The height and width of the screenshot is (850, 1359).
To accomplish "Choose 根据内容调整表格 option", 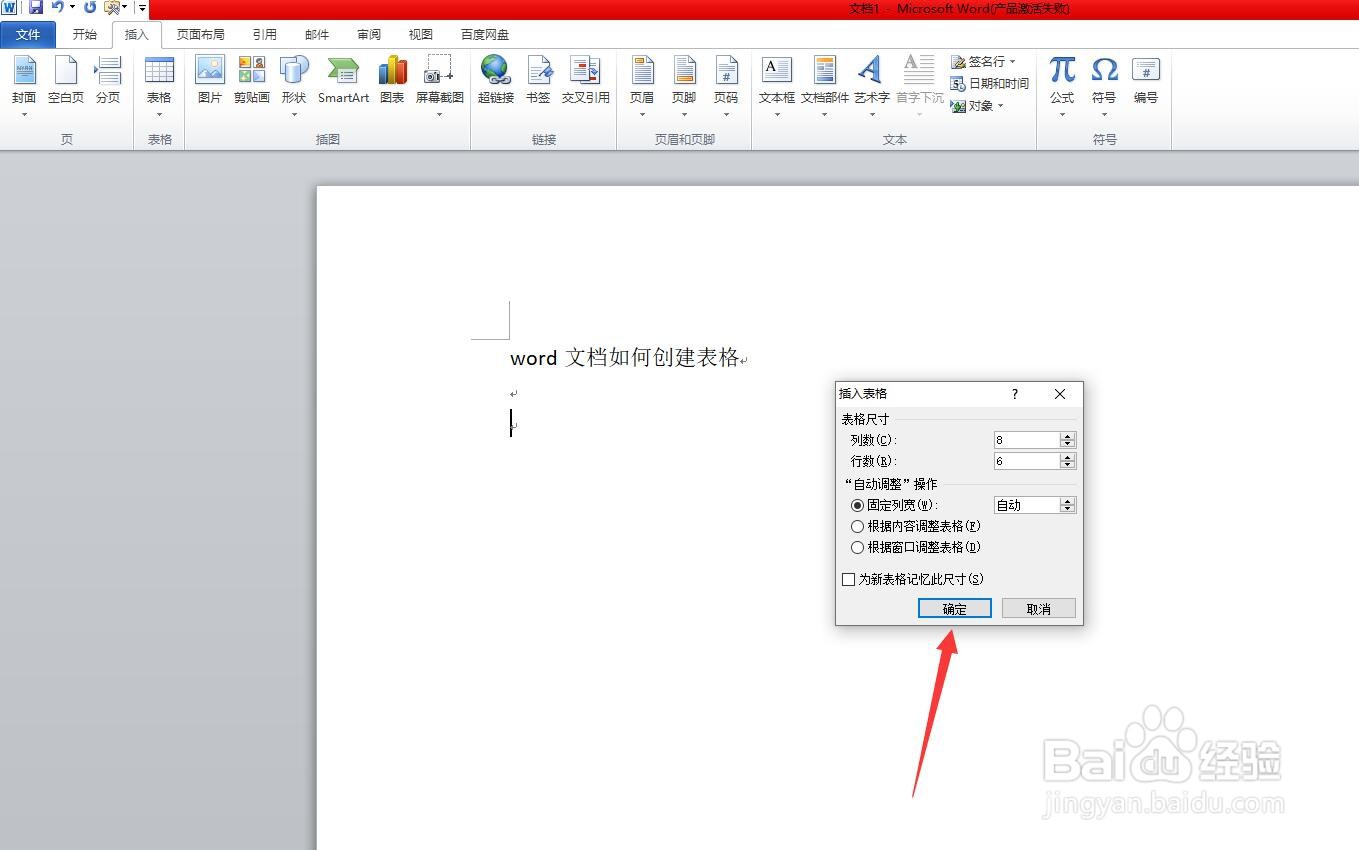I will (857, 526).
